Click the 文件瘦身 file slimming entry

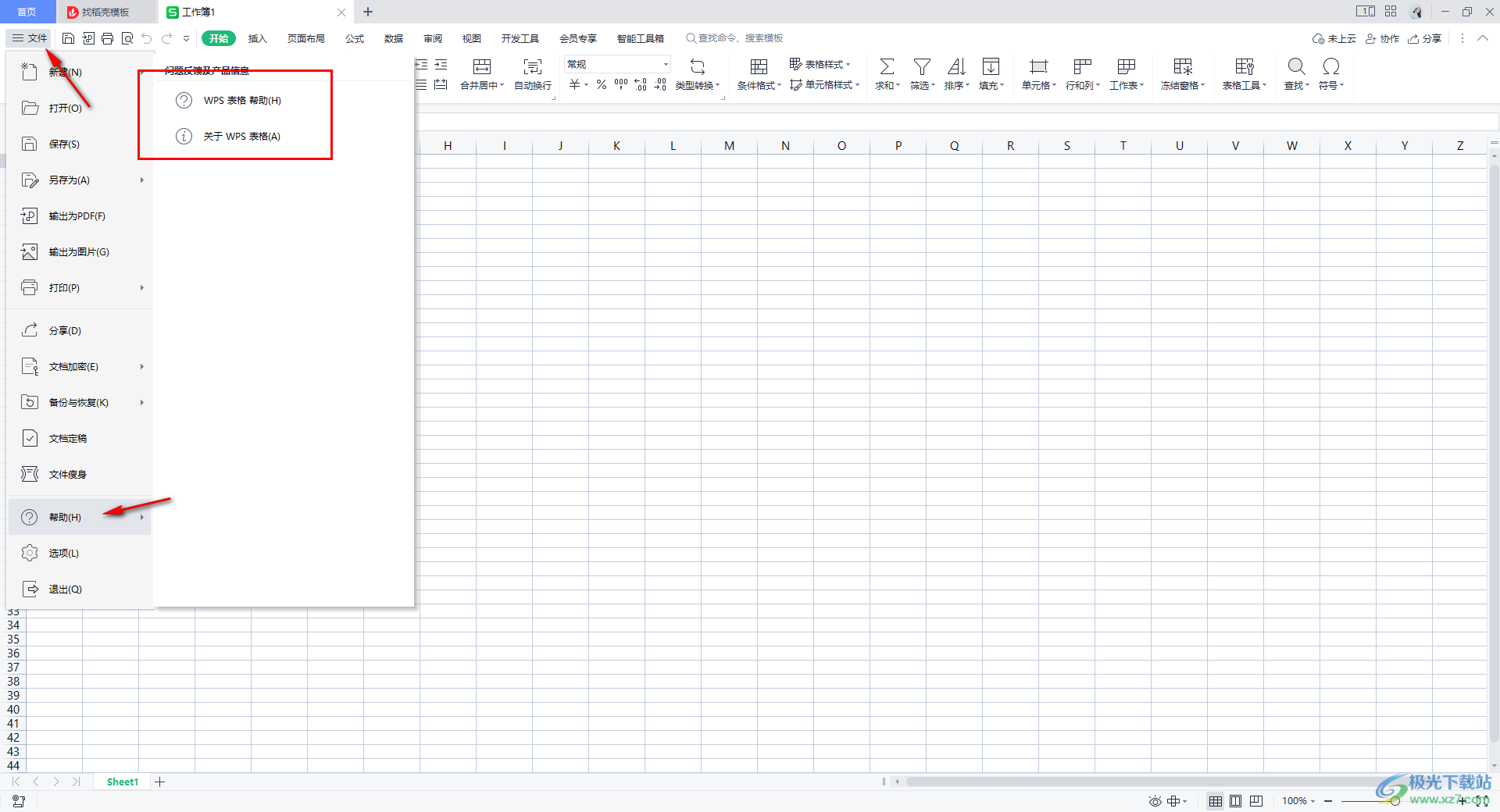pyautogui.click(x=79, y=474)
